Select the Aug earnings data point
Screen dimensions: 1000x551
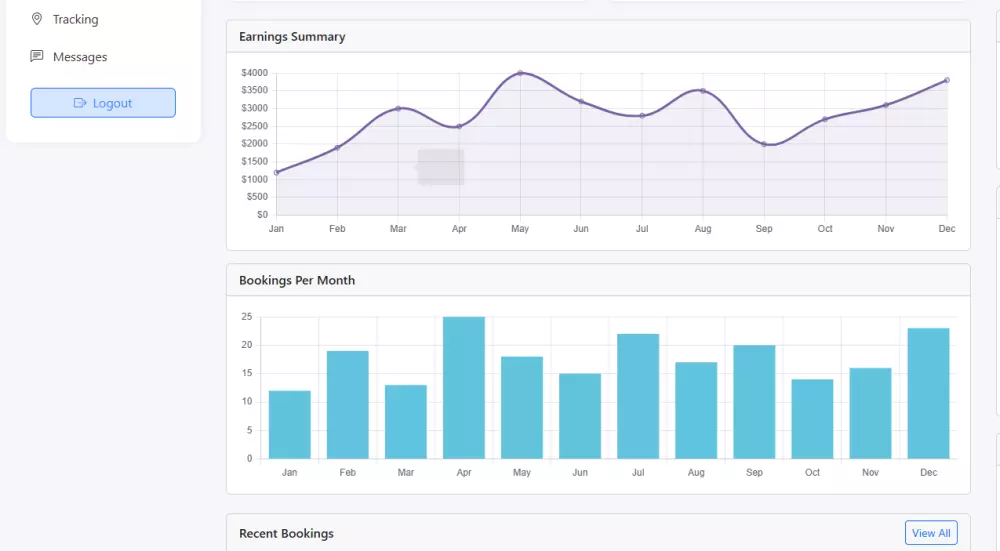[703, 91]
